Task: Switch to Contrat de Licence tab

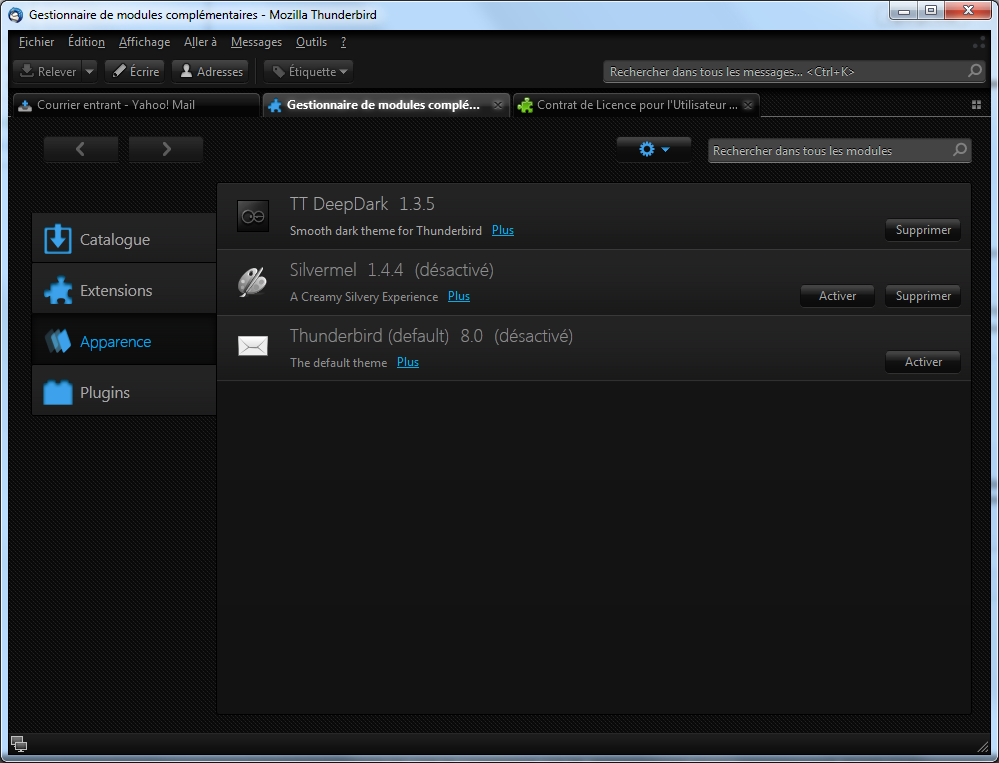Action: point(636,105)
